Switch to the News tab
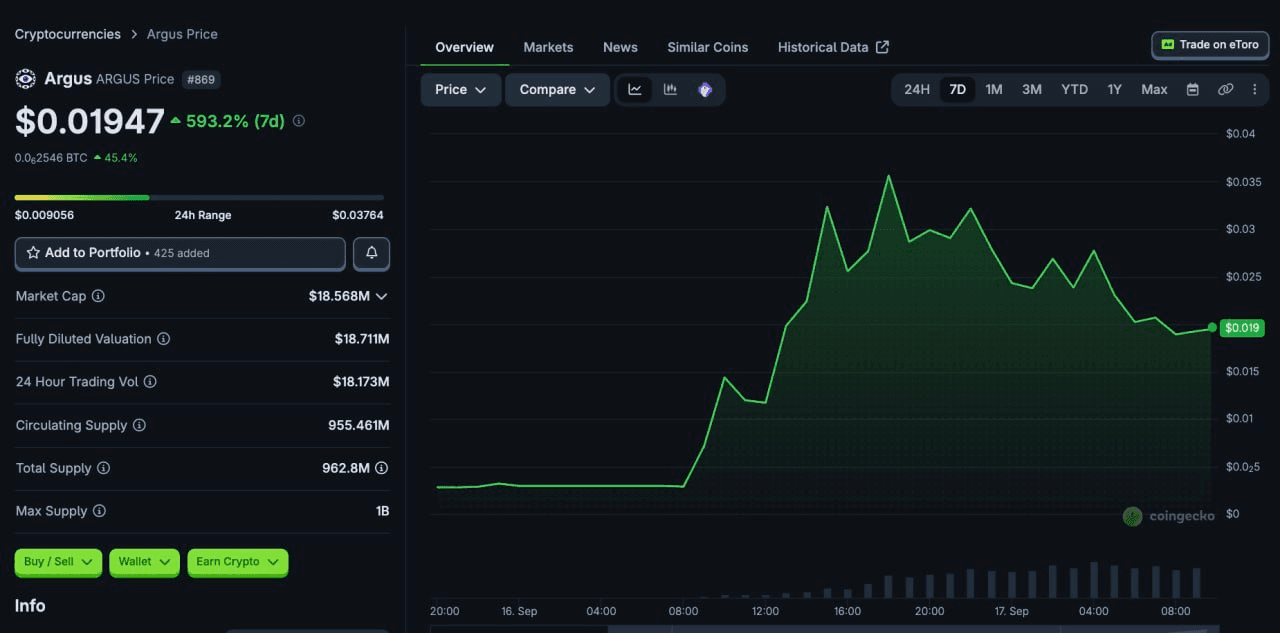1280x633 pixels. 620,47
